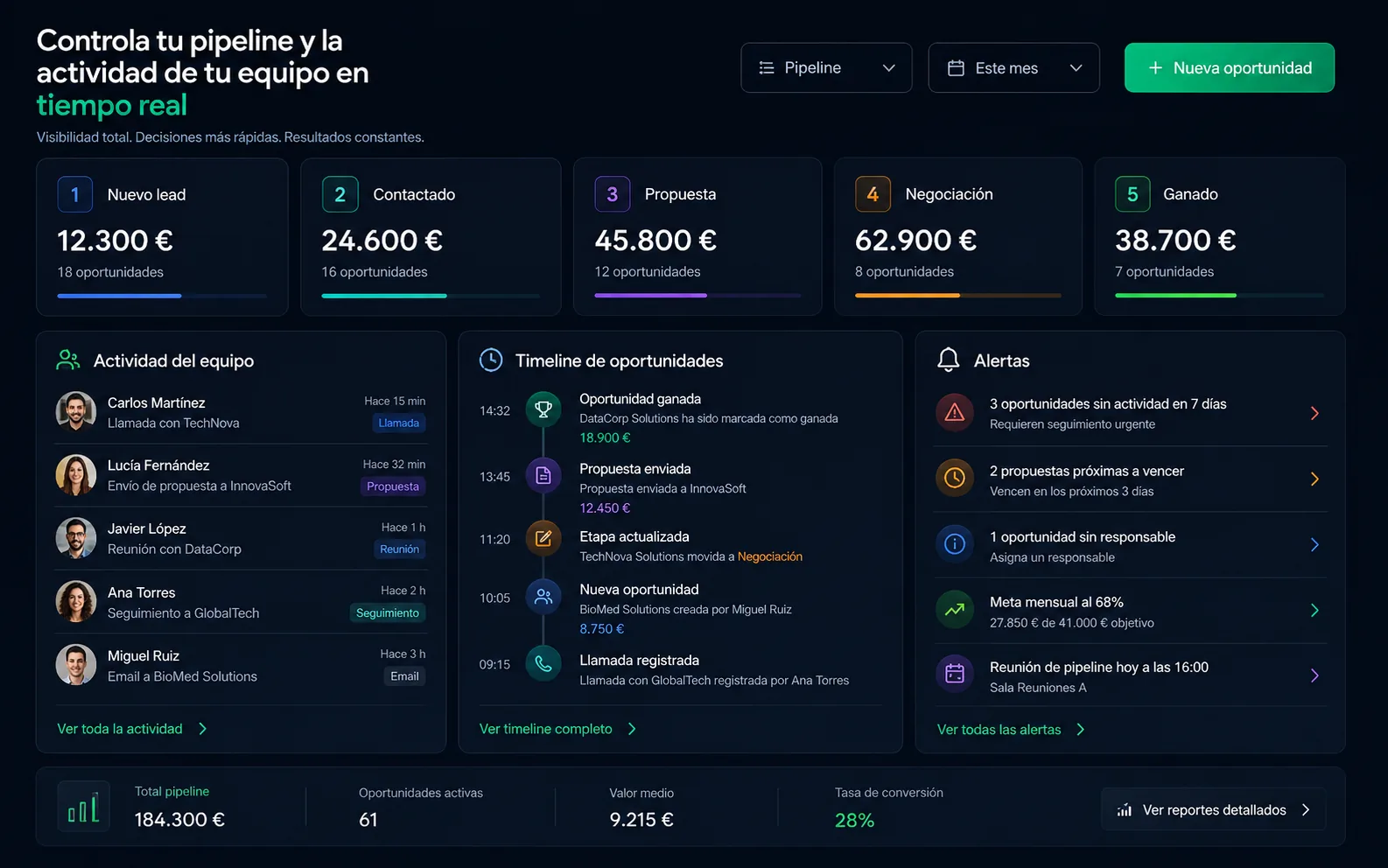
Task: Click the bar chart icon beside Total pipeline
Action: pyautogui.click(x=84, y=806)
